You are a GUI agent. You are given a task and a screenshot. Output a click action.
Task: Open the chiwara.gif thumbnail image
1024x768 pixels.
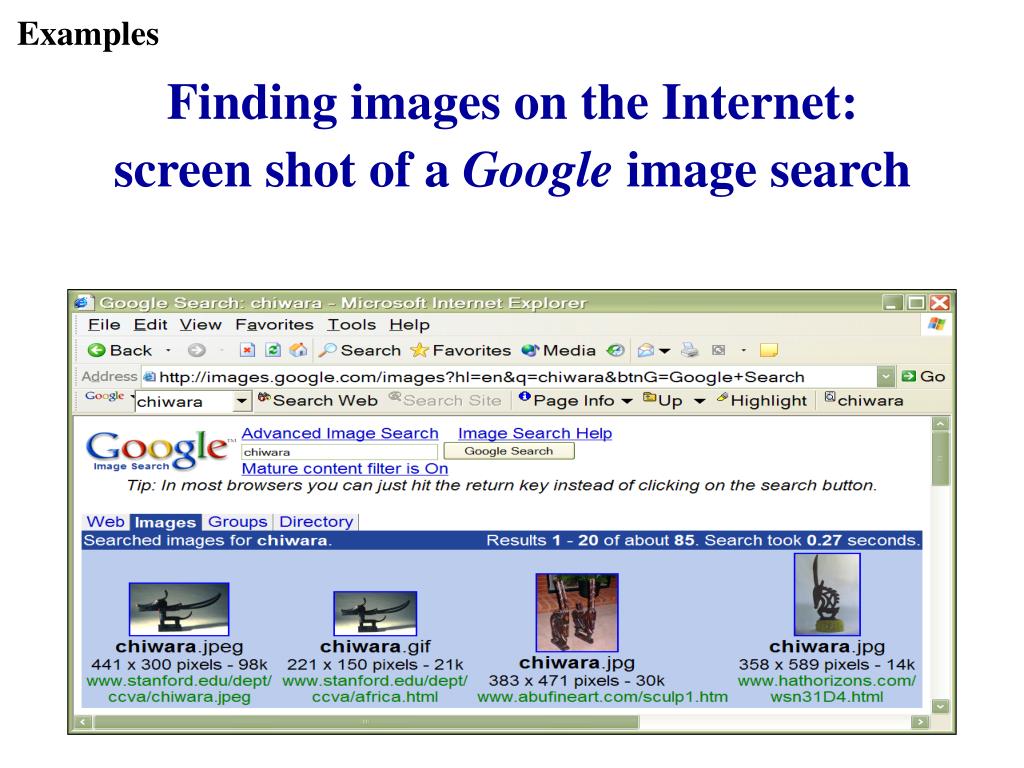coord(375,613)
